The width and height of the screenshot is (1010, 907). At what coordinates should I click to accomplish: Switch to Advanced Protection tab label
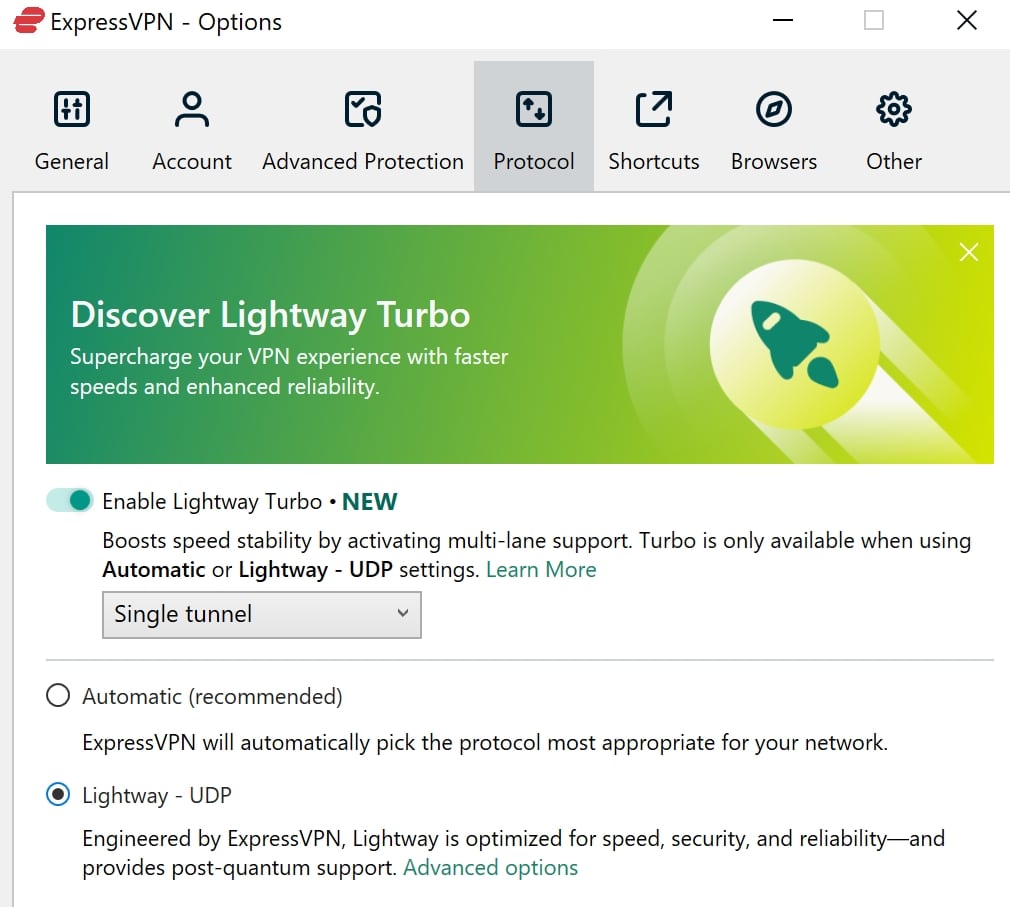coord(363,161)
